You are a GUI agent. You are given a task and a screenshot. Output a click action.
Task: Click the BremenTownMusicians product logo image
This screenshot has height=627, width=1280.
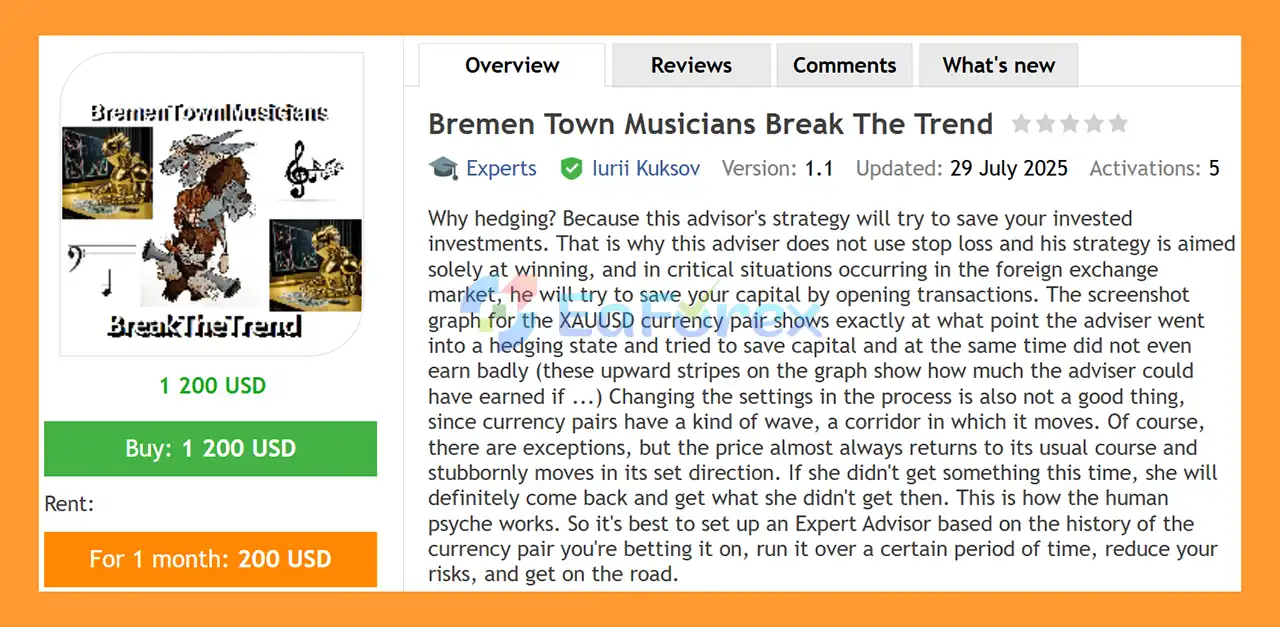pos(210,205)
